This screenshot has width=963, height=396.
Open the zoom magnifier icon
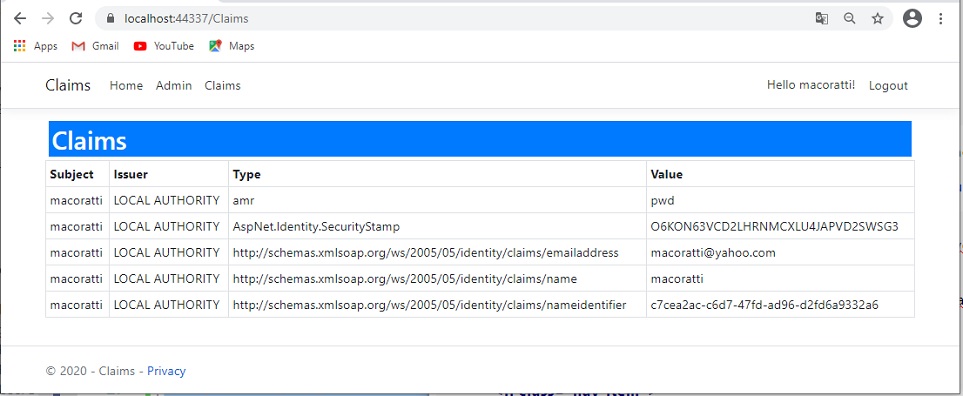click(849, 18)
